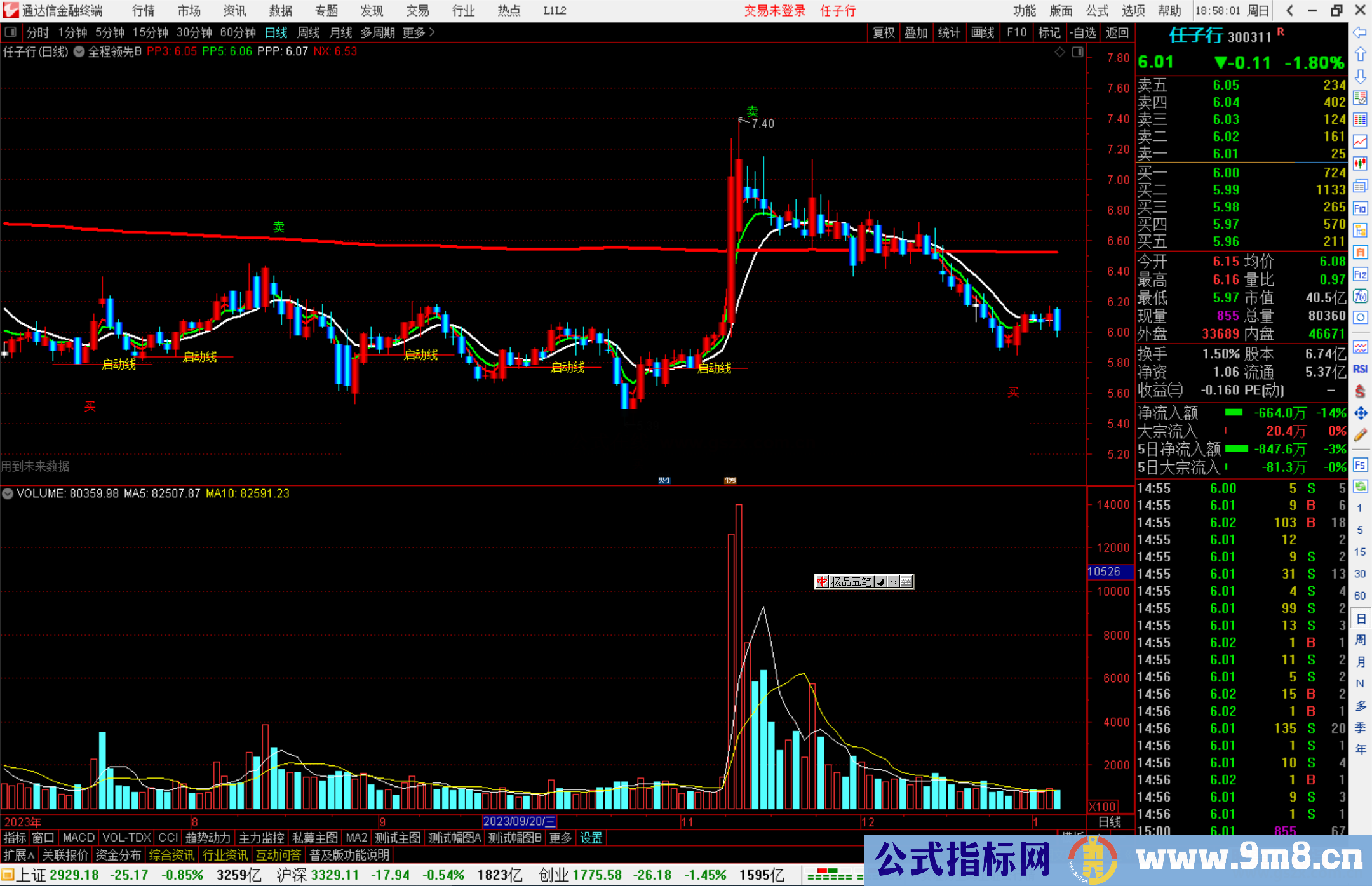1372x886 pixels.
Task: Toggle the side panel icon left of 分时
Action: [10, 32]
